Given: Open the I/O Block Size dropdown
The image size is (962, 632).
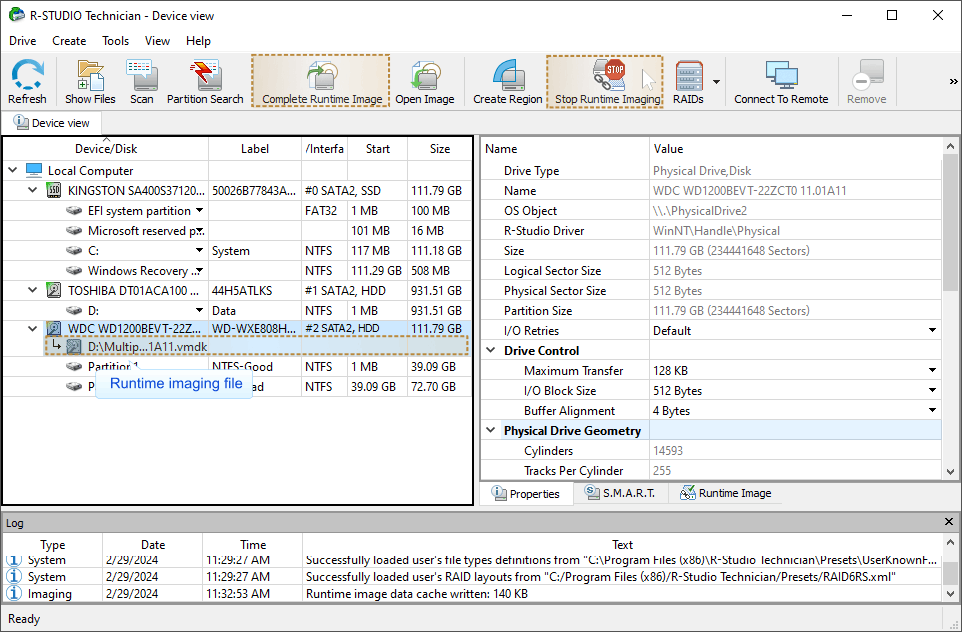Looking at the screenshot, I should [933, 390].
